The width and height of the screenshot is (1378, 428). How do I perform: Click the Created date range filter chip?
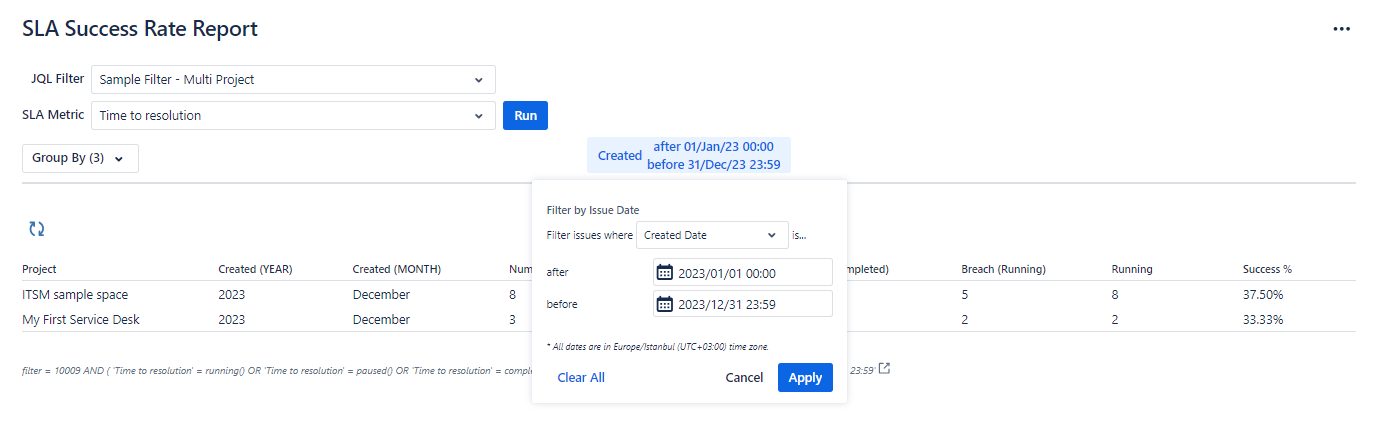[x=688, y=155]
